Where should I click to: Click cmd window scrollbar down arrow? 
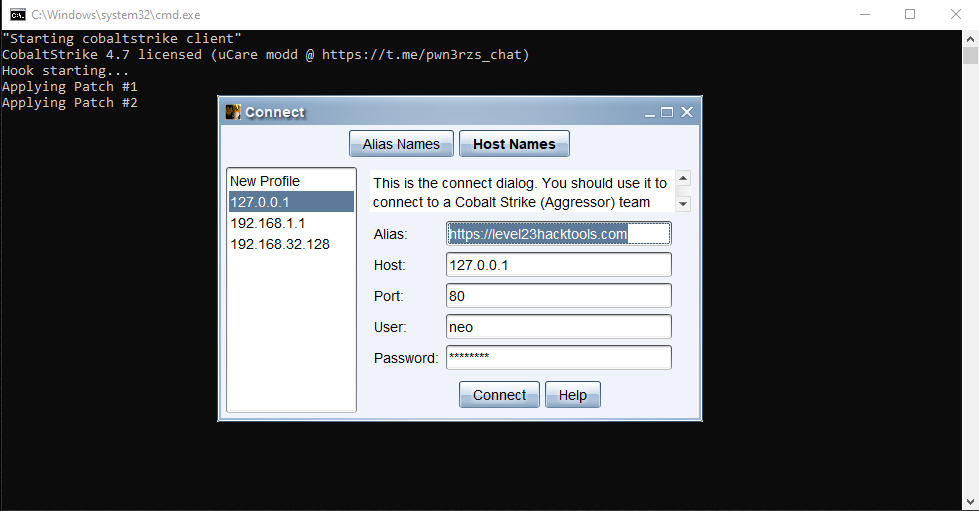tap(970, 502)
